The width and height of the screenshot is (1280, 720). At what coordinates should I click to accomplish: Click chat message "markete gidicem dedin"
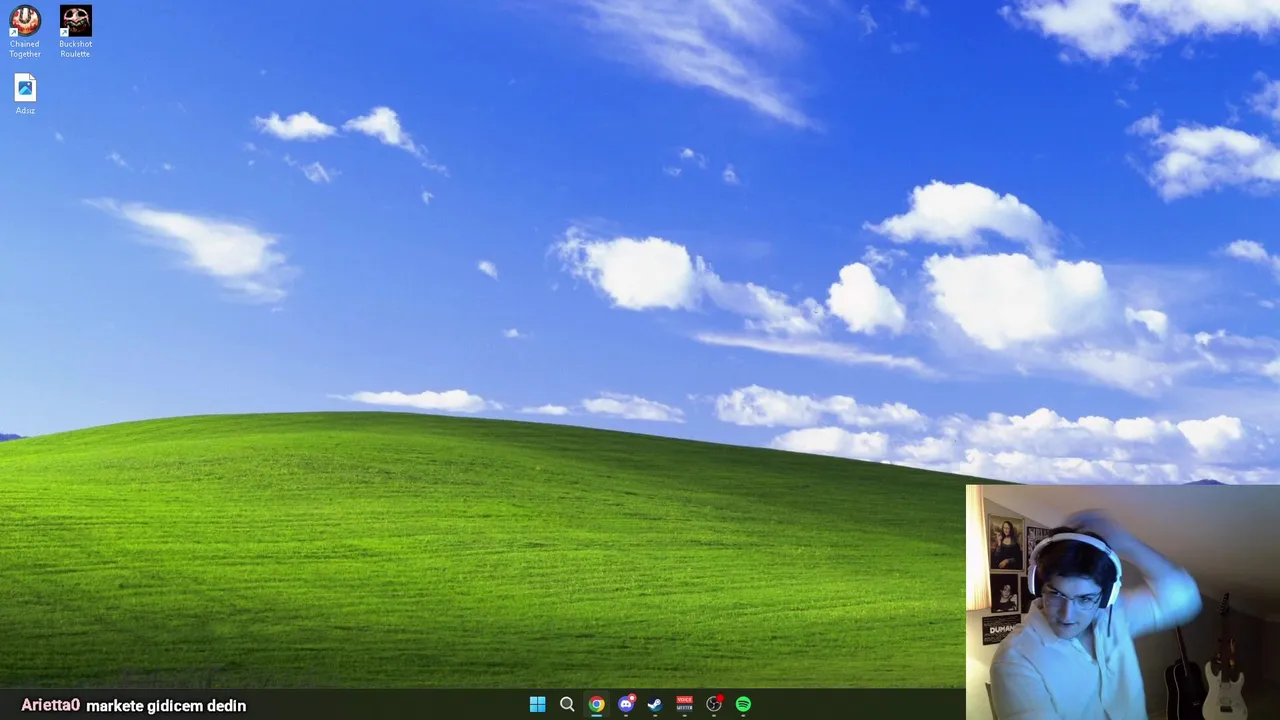[x=166, y=706]
